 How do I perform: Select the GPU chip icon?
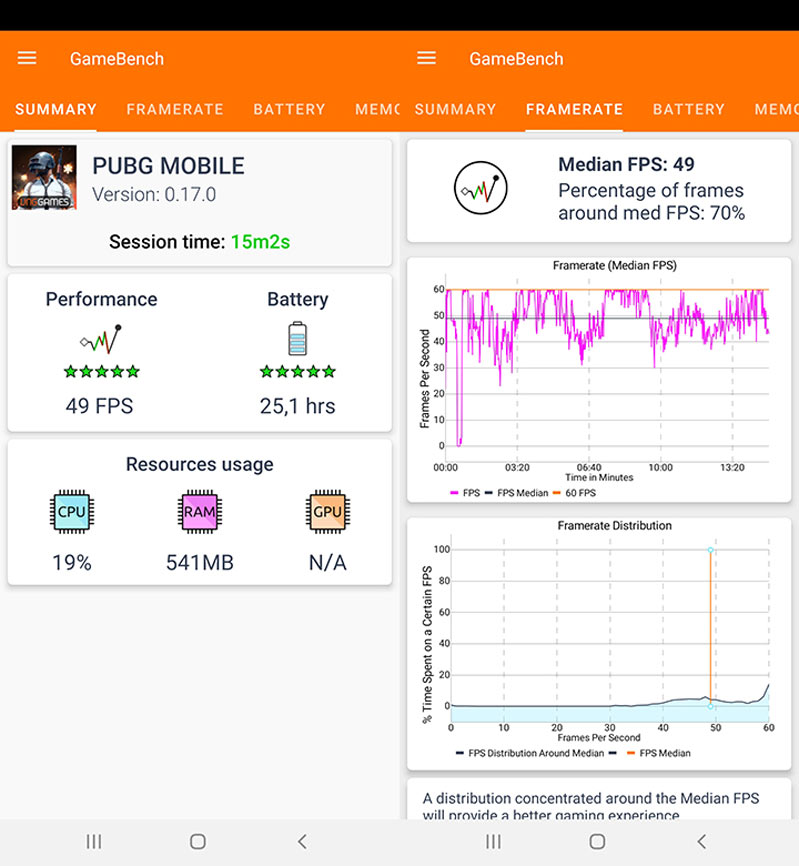[x=327, y=512]
